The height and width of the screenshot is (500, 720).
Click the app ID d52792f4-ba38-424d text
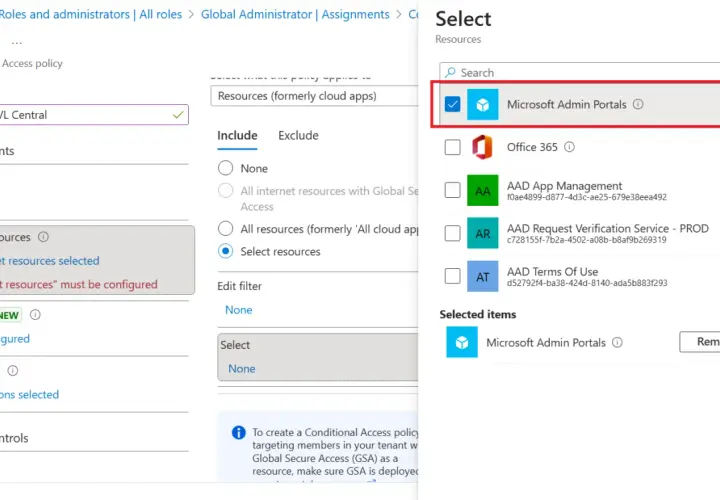[587, 283]
